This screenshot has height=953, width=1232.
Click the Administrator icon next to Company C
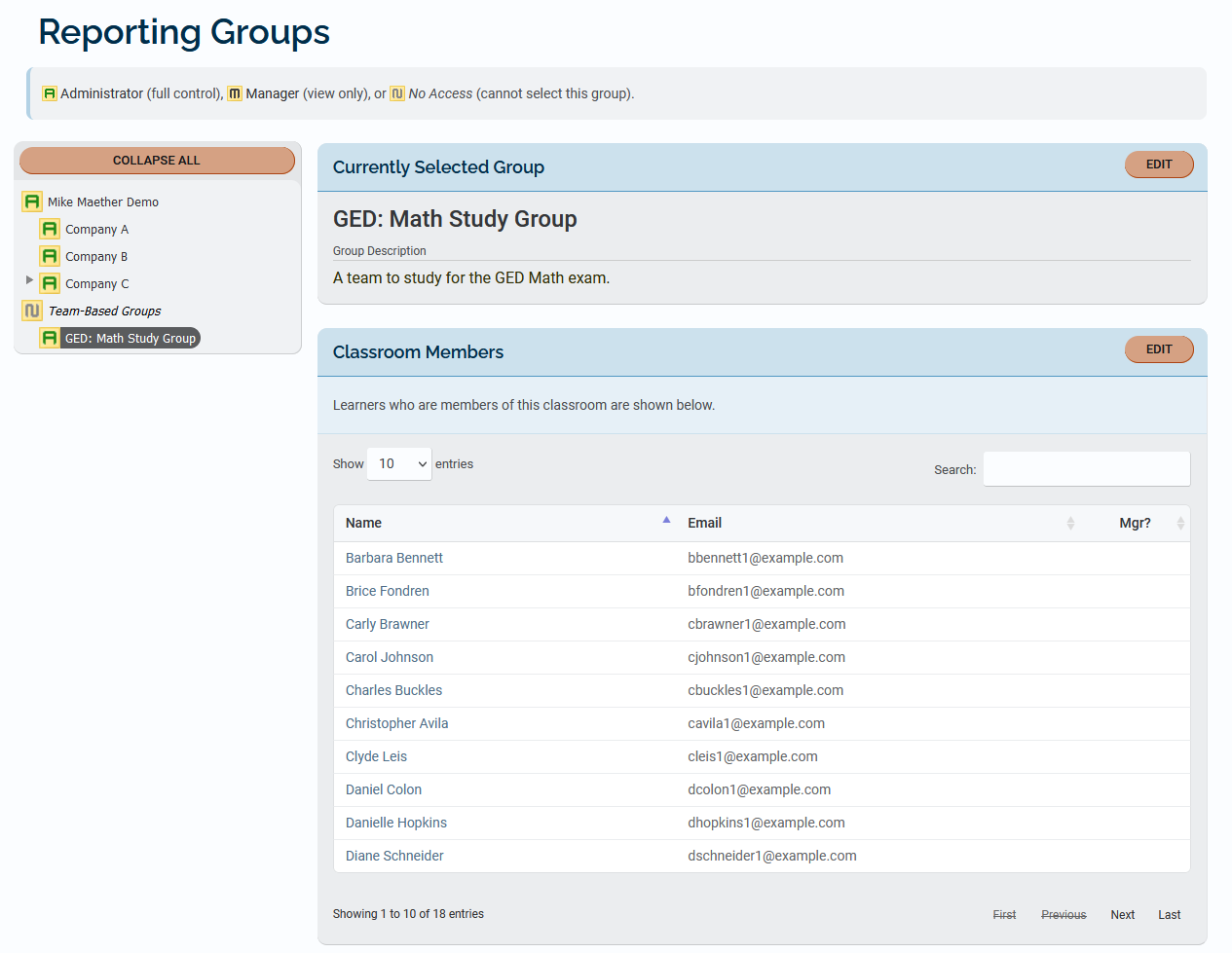pyautogui.click(x=50, y=283)
